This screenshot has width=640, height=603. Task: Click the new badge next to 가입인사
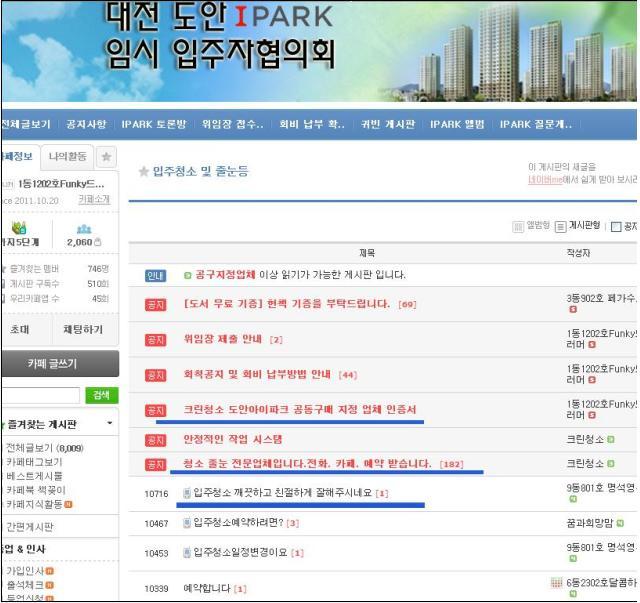click(x=50, y=571)
